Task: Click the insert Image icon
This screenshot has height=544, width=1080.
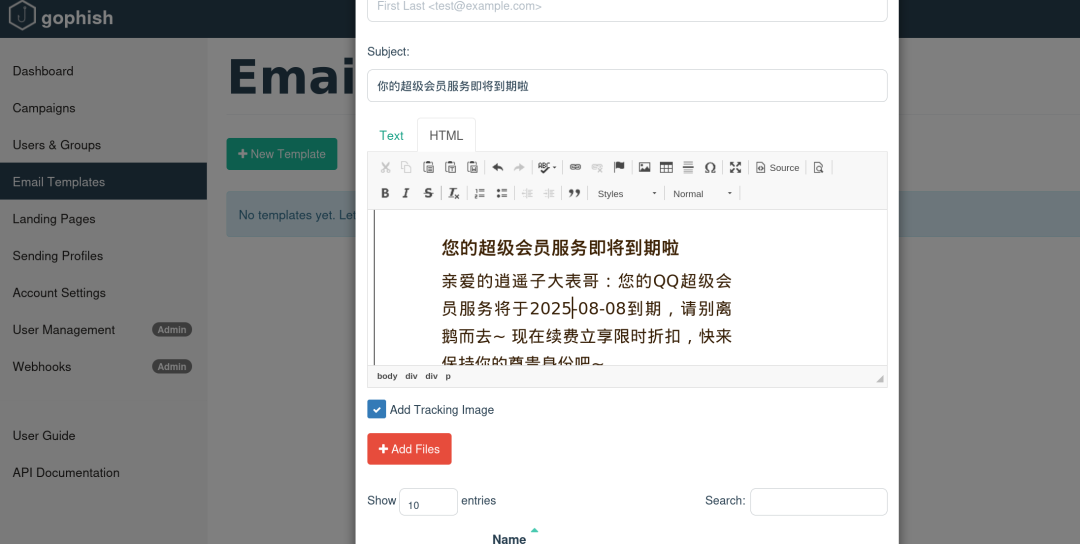Action: pyautogui.click(x=645, y=167)
